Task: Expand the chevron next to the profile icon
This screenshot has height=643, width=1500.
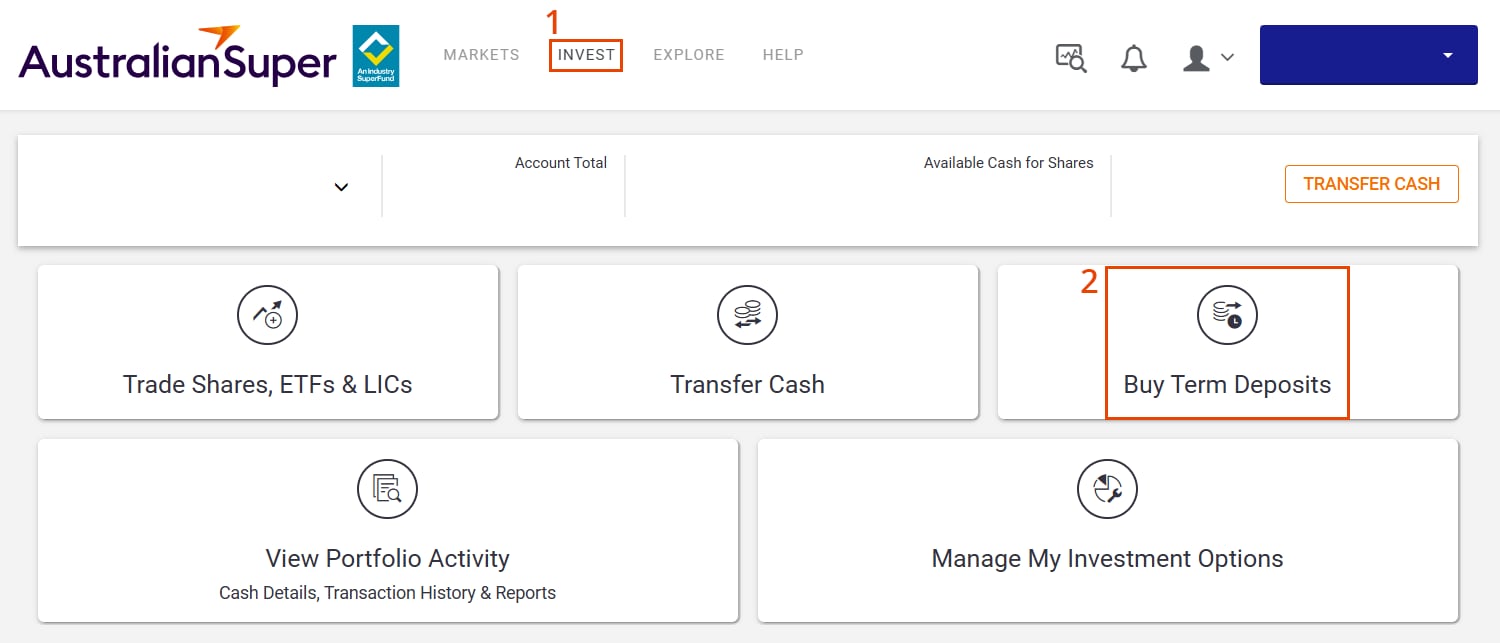Action: pyautogui.click(x=1227, y=58)
